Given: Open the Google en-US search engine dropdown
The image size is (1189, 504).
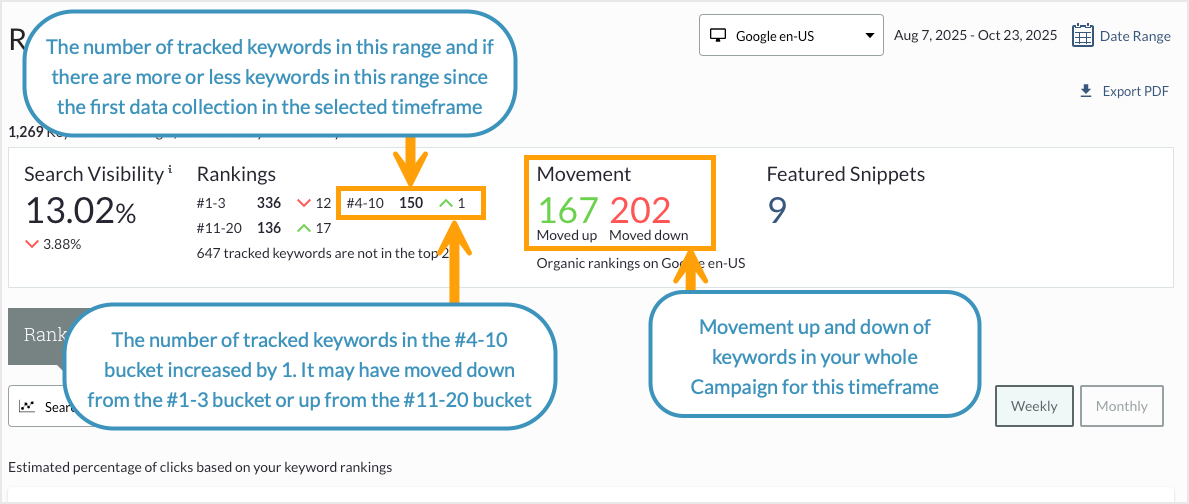Looking at the screenshot, I should [x=790, y=36].
